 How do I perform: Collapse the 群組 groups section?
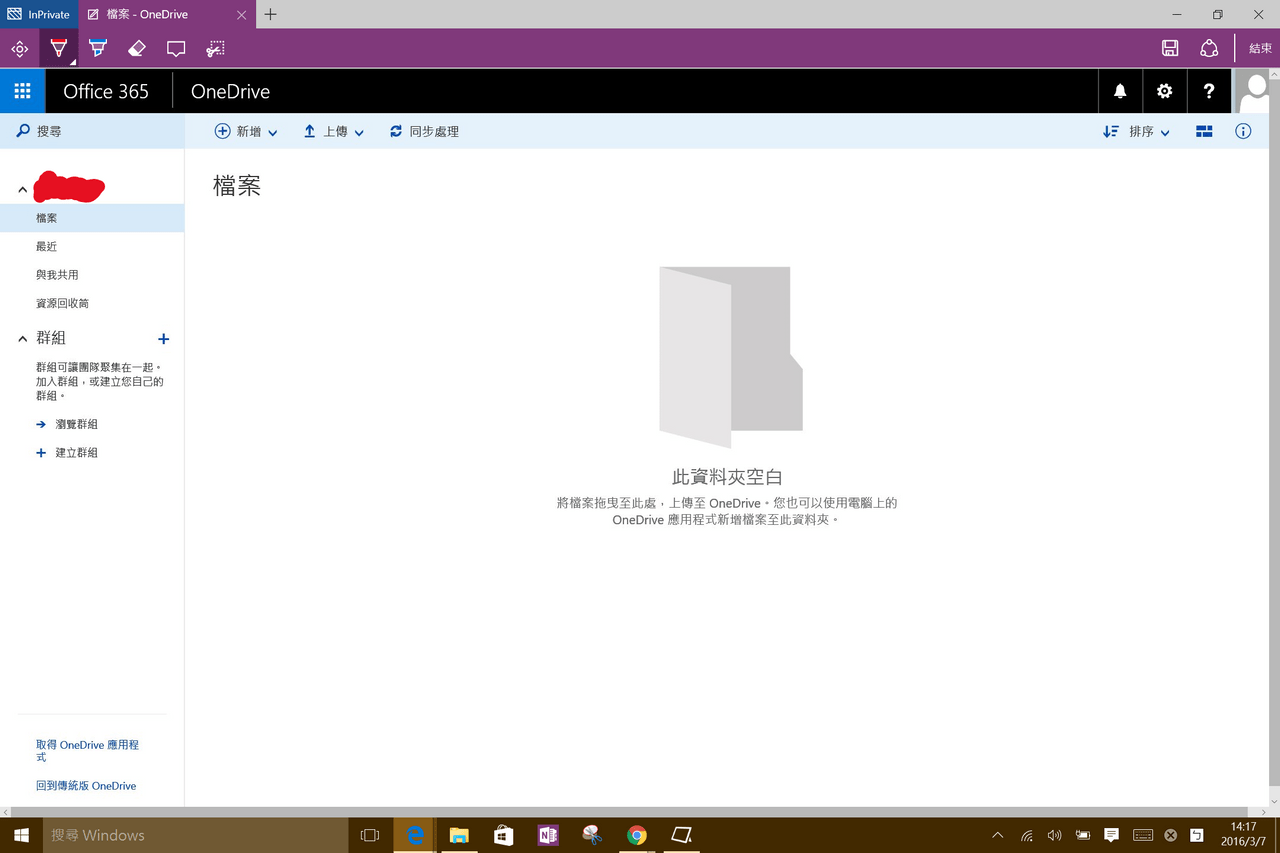[22, 339]
